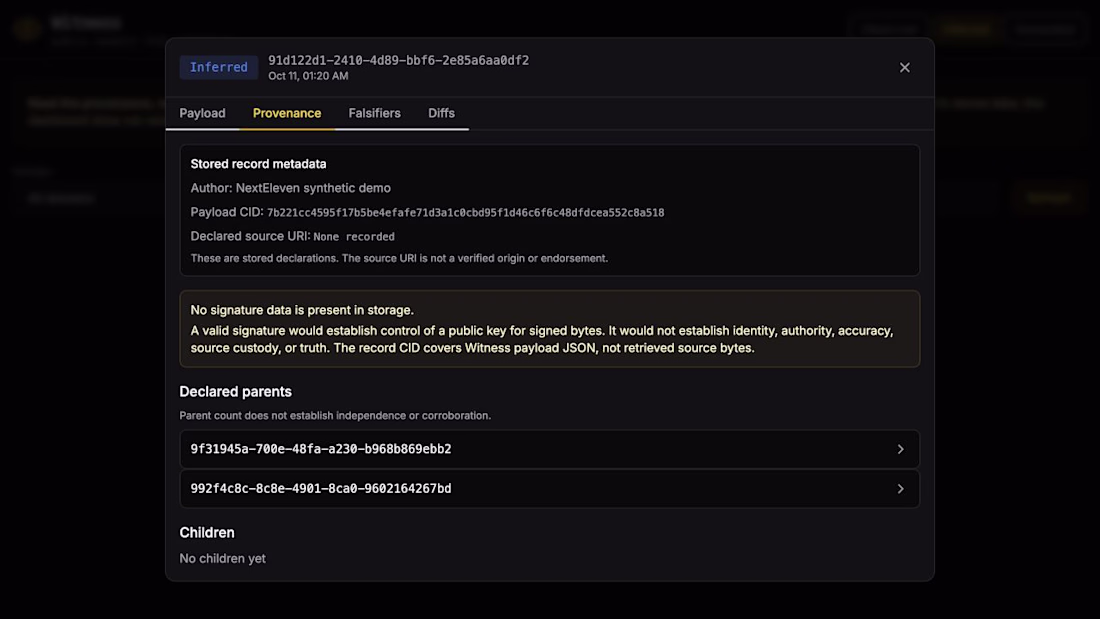Image resolution: width=1100 pixels, height=619 pixels.
Task: Click the 'Declared parents' heading
Action: coord(236,392)
